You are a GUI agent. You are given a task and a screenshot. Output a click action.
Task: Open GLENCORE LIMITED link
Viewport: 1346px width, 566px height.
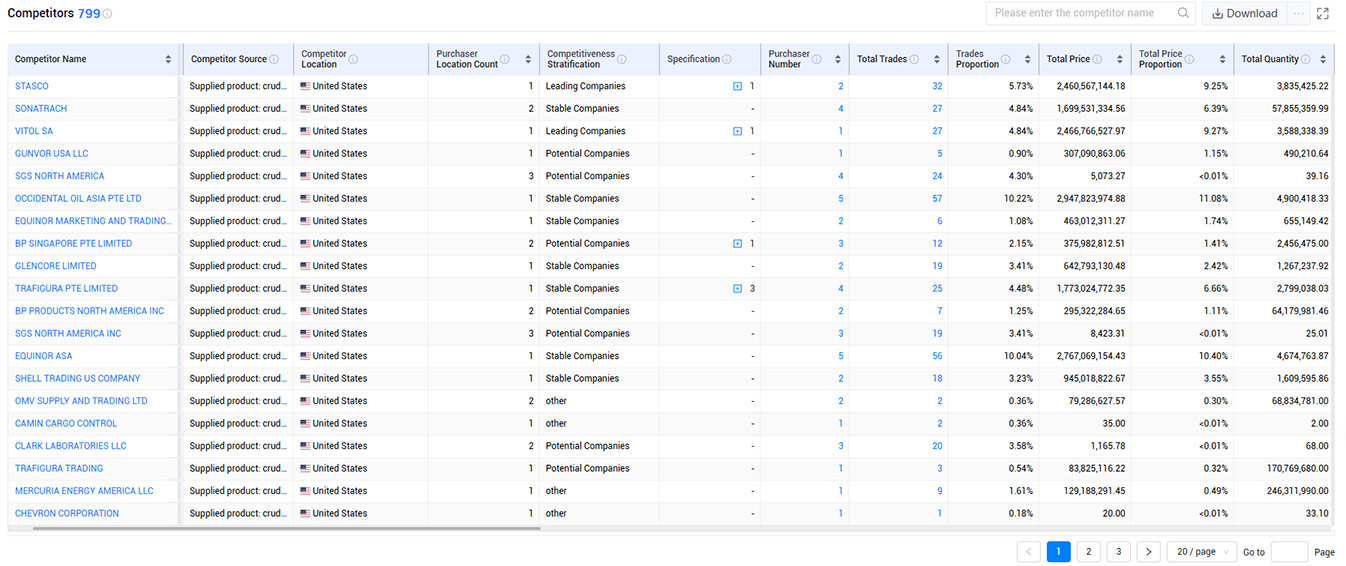[56, 266]
